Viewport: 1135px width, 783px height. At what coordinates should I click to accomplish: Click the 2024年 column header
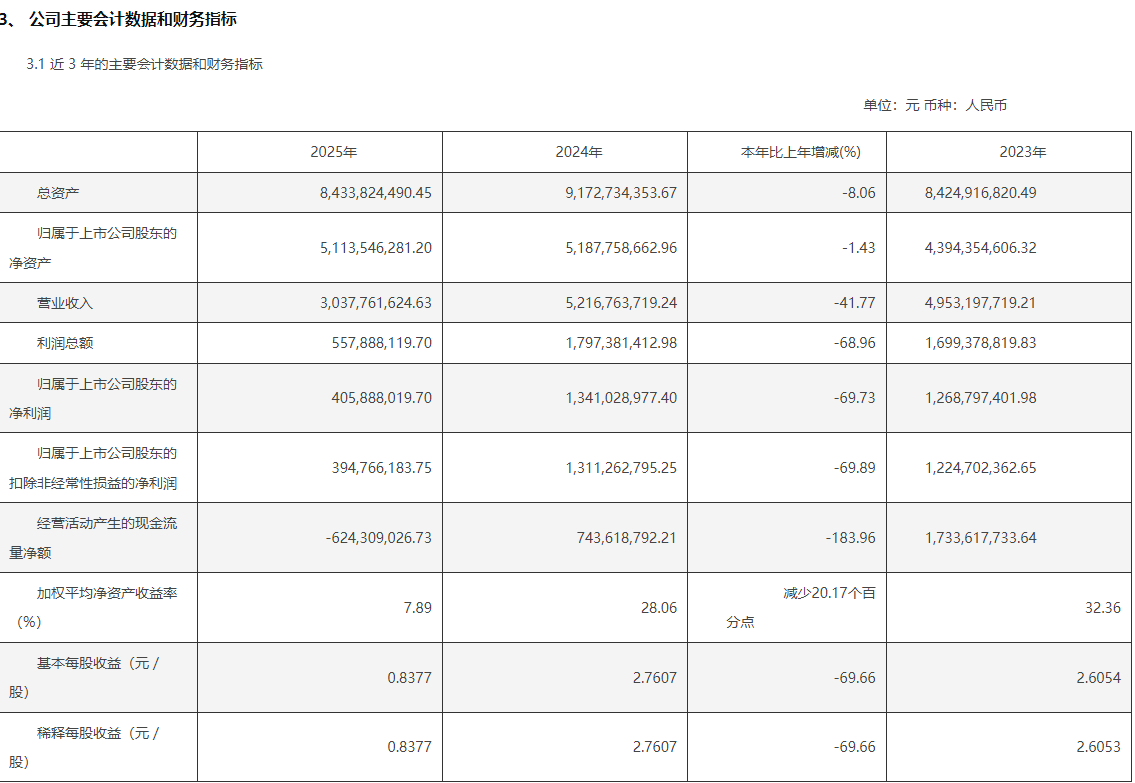579,152
